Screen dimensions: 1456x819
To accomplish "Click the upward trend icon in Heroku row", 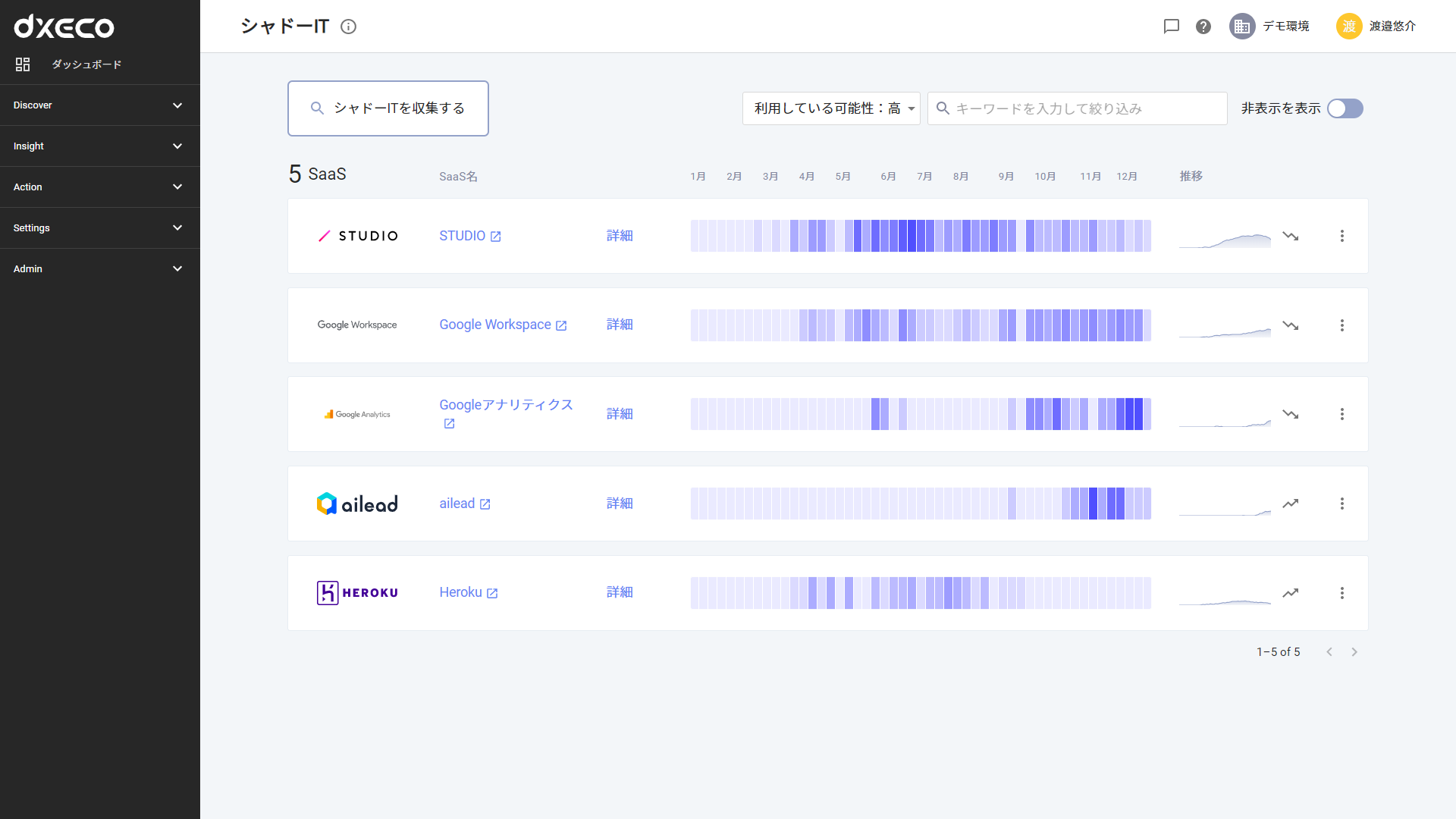I will pos(1291,593).
